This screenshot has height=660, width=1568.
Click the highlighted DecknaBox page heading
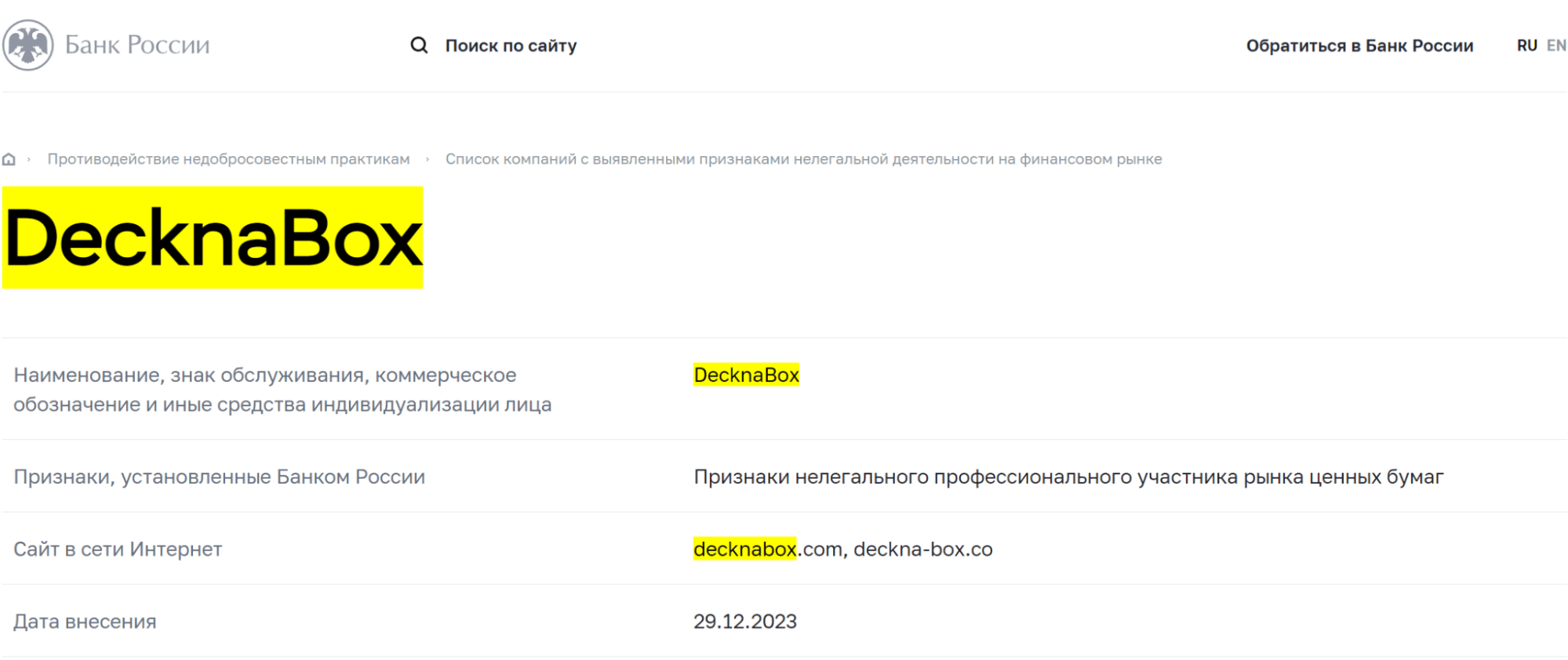click(x=213, y=238)
